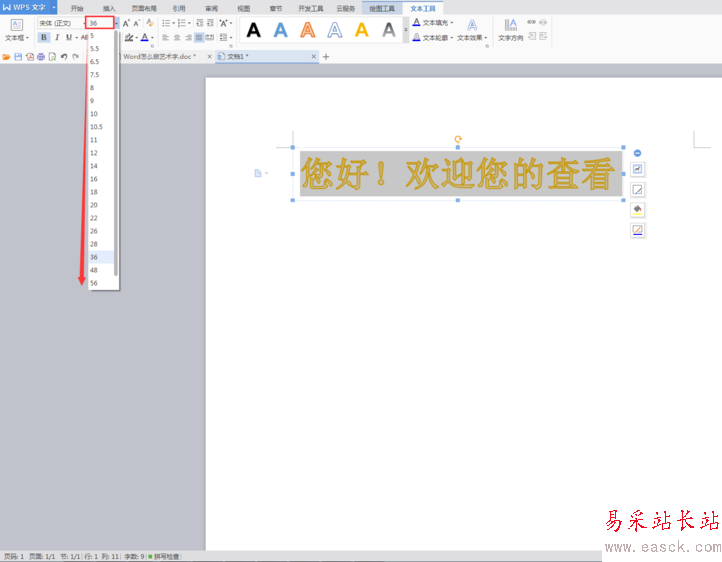
Task: Close the 文档1 document tab
Action: pyautogui.click(x=314, y=57)
